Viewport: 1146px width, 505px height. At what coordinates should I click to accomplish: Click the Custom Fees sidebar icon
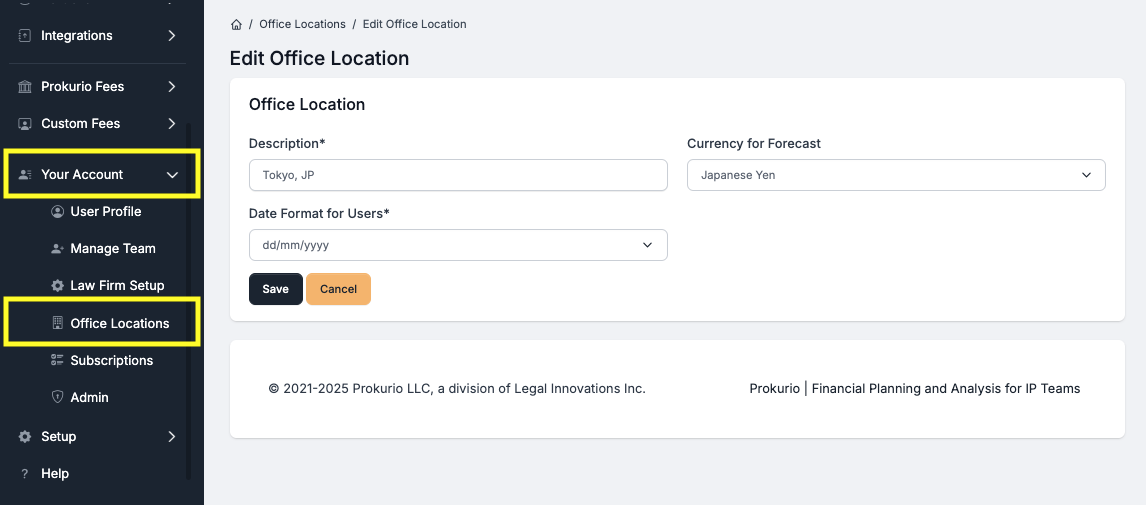point(25,124)
